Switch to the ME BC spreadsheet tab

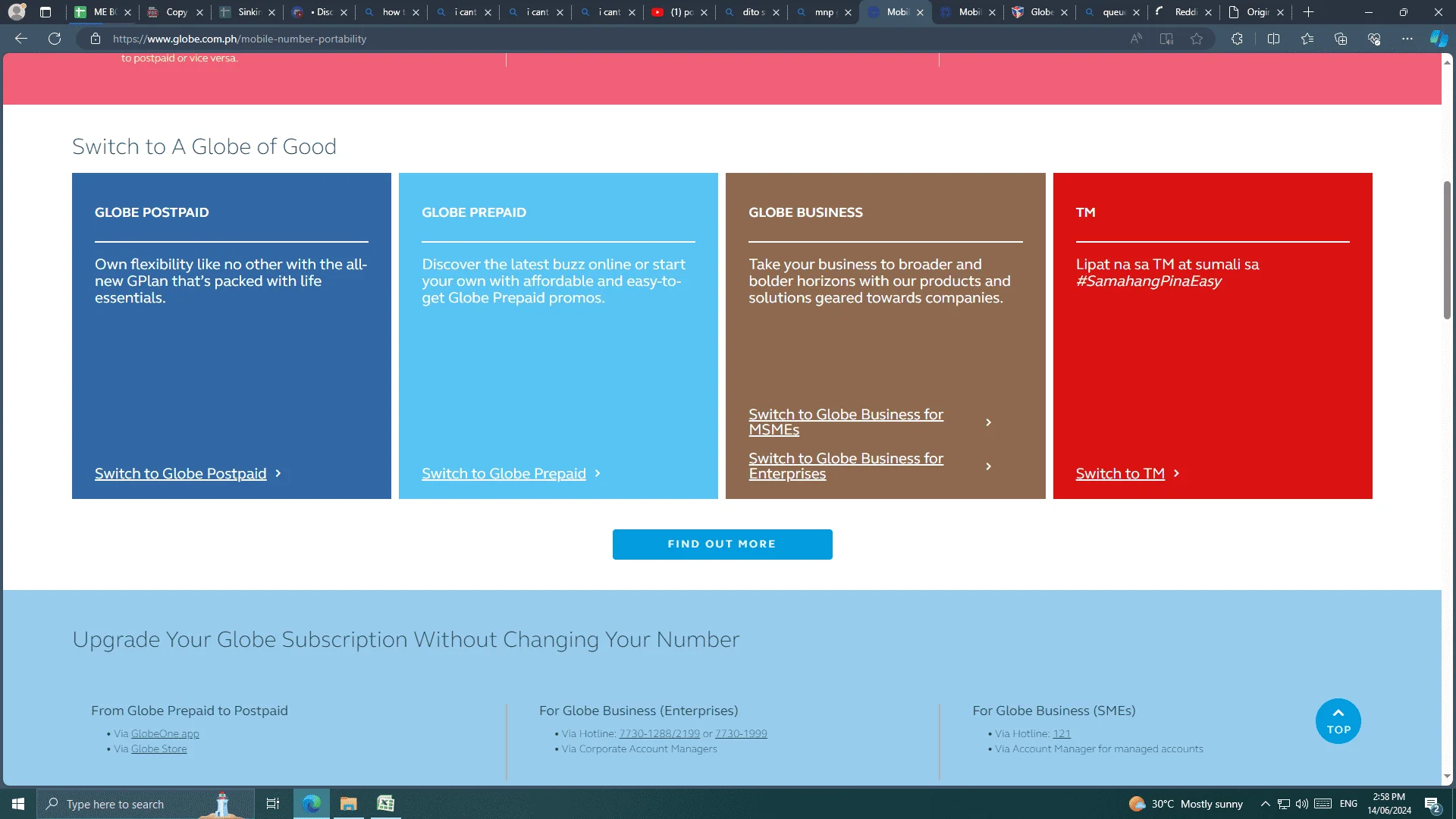[x=102, y=12]
